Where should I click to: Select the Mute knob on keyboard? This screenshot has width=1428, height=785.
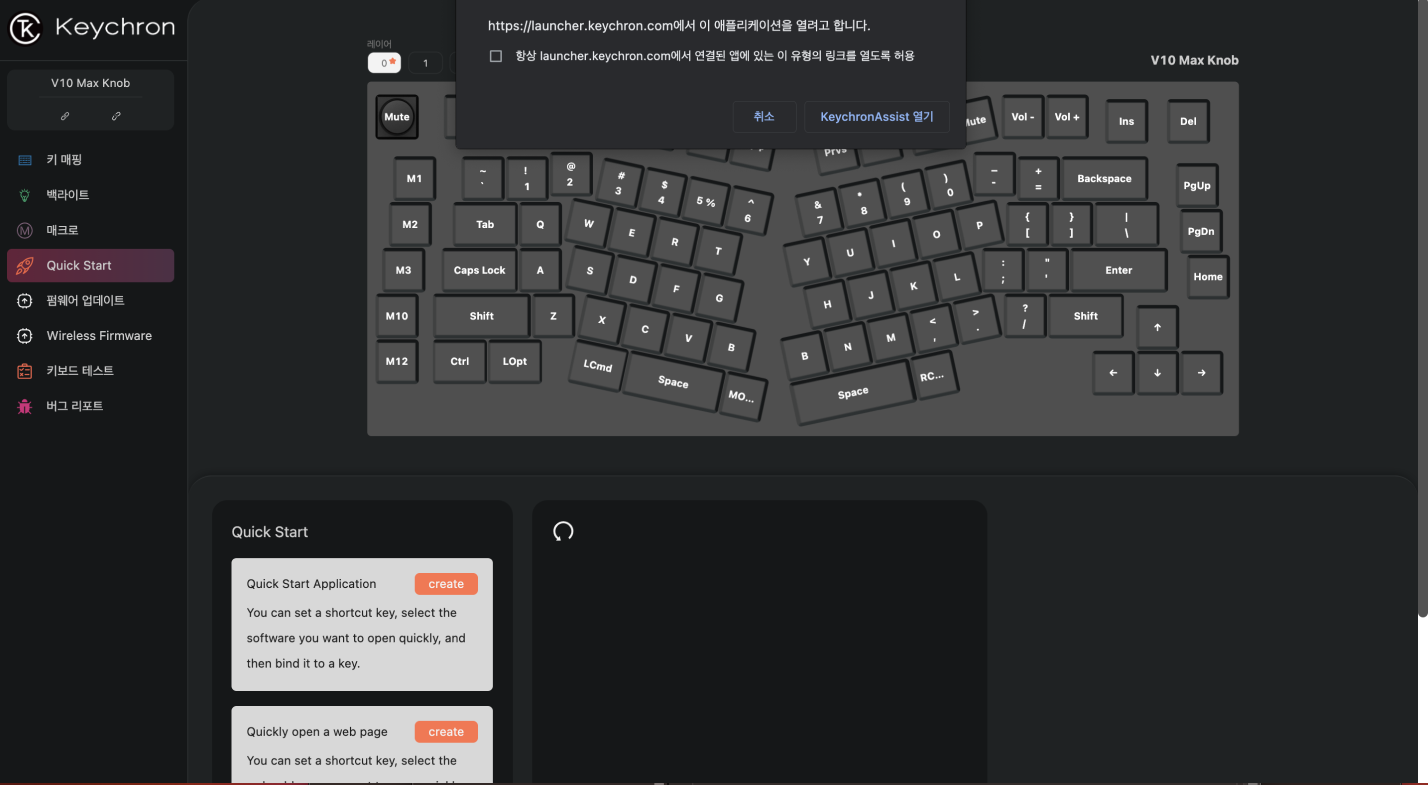point(397,117)
